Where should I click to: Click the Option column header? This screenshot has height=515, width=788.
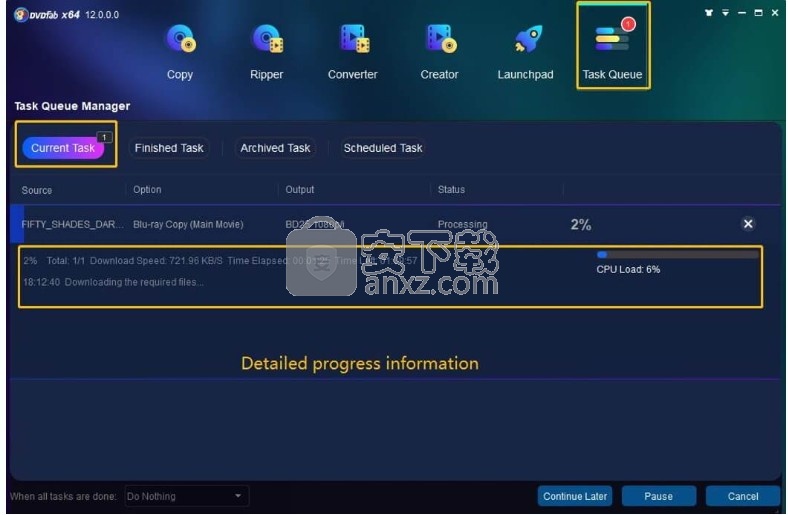(147, 189)
